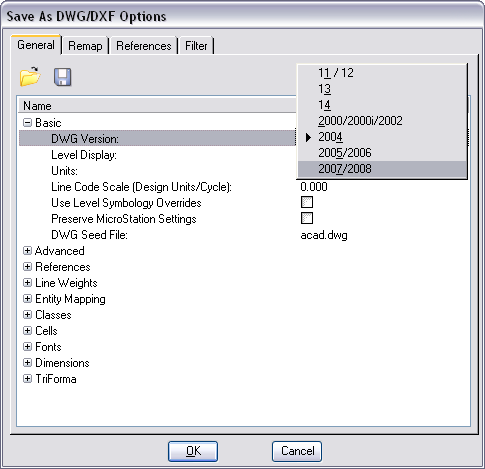Expand the Classes section
Viewport: 485px width, 469px height.
(27, 315)
